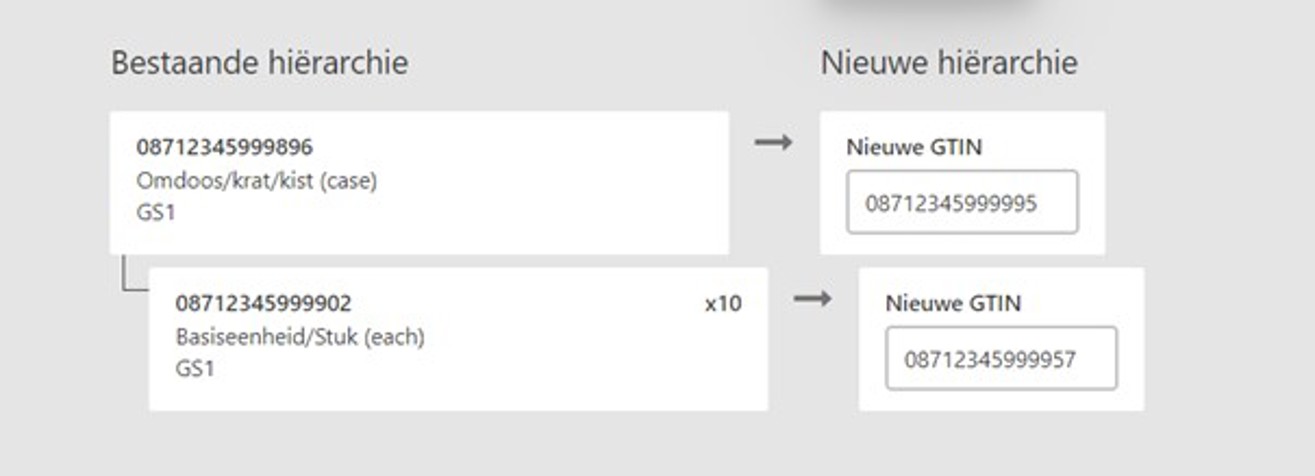This screenshot has width=1315, height=476.
Task: Click the arrow next to the case GTIN
Action: [773, 143]
